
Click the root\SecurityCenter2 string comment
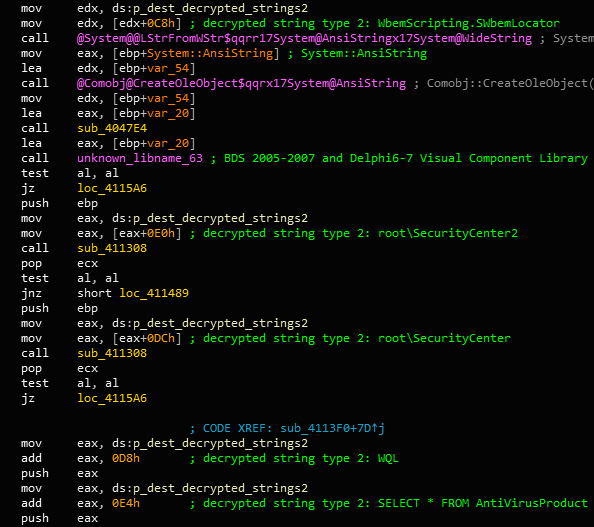(x=448, y=233)
